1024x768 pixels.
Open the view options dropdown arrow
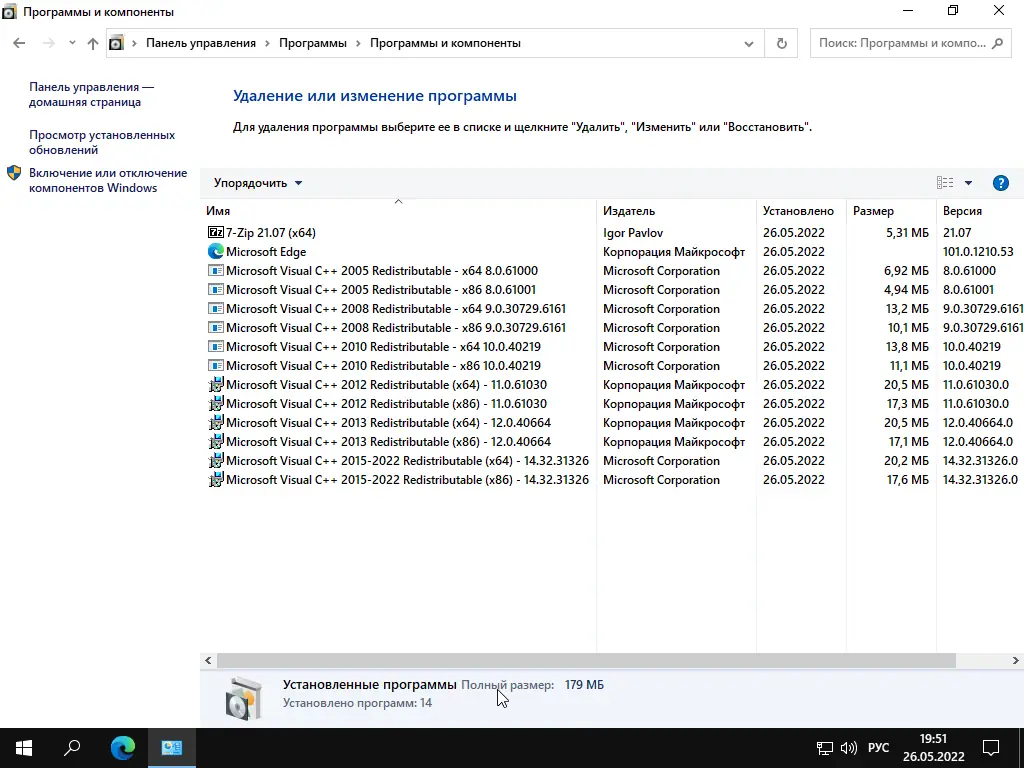[968, 183]
